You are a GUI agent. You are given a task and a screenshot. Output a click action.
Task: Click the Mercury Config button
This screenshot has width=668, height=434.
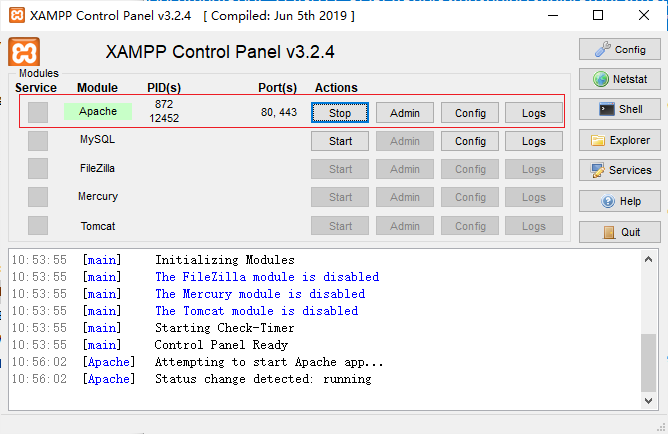tap(470, 197)
